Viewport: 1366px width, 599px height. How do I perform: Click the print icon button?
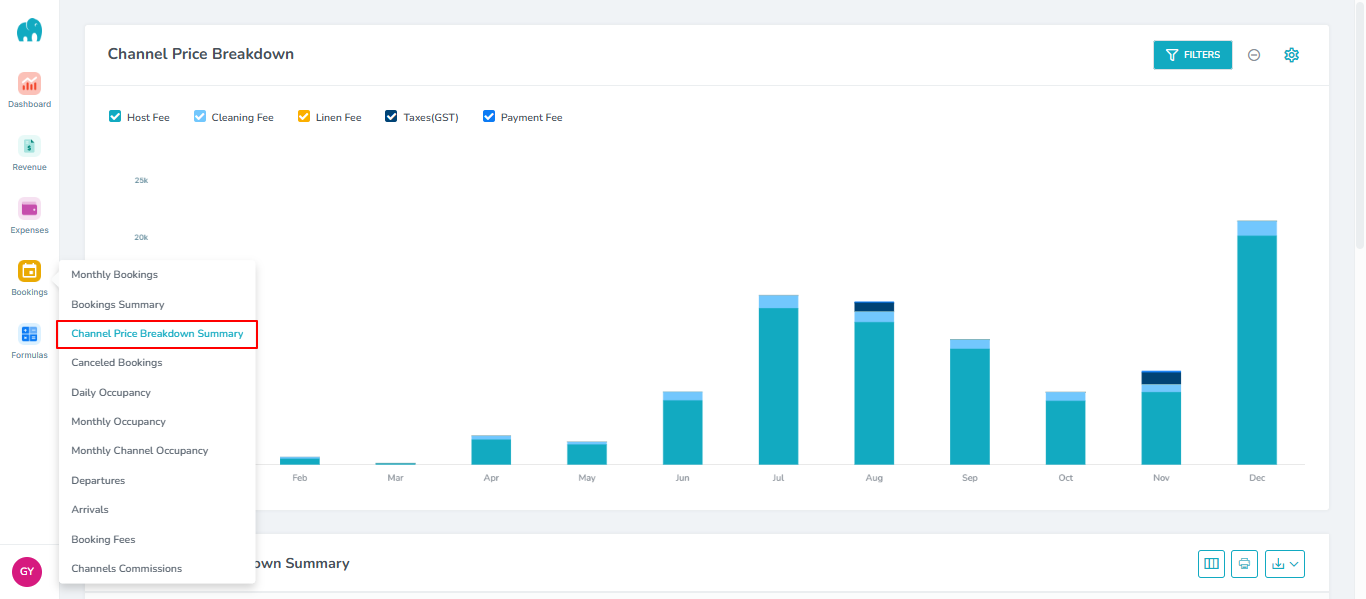(1244, 564)
